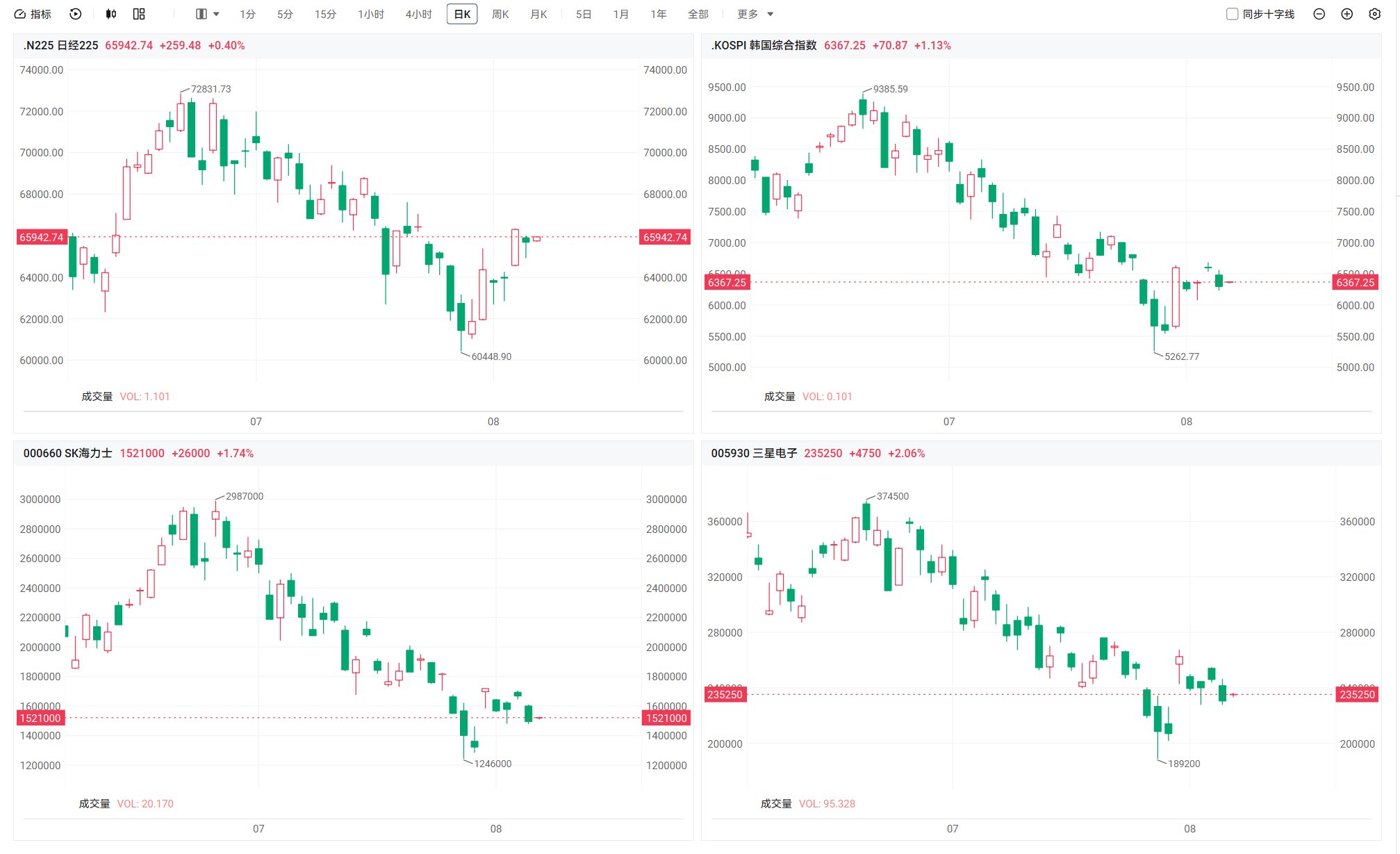Select the 15分 interval
This screenshot has height=854, width=1400.
[325, 14]
